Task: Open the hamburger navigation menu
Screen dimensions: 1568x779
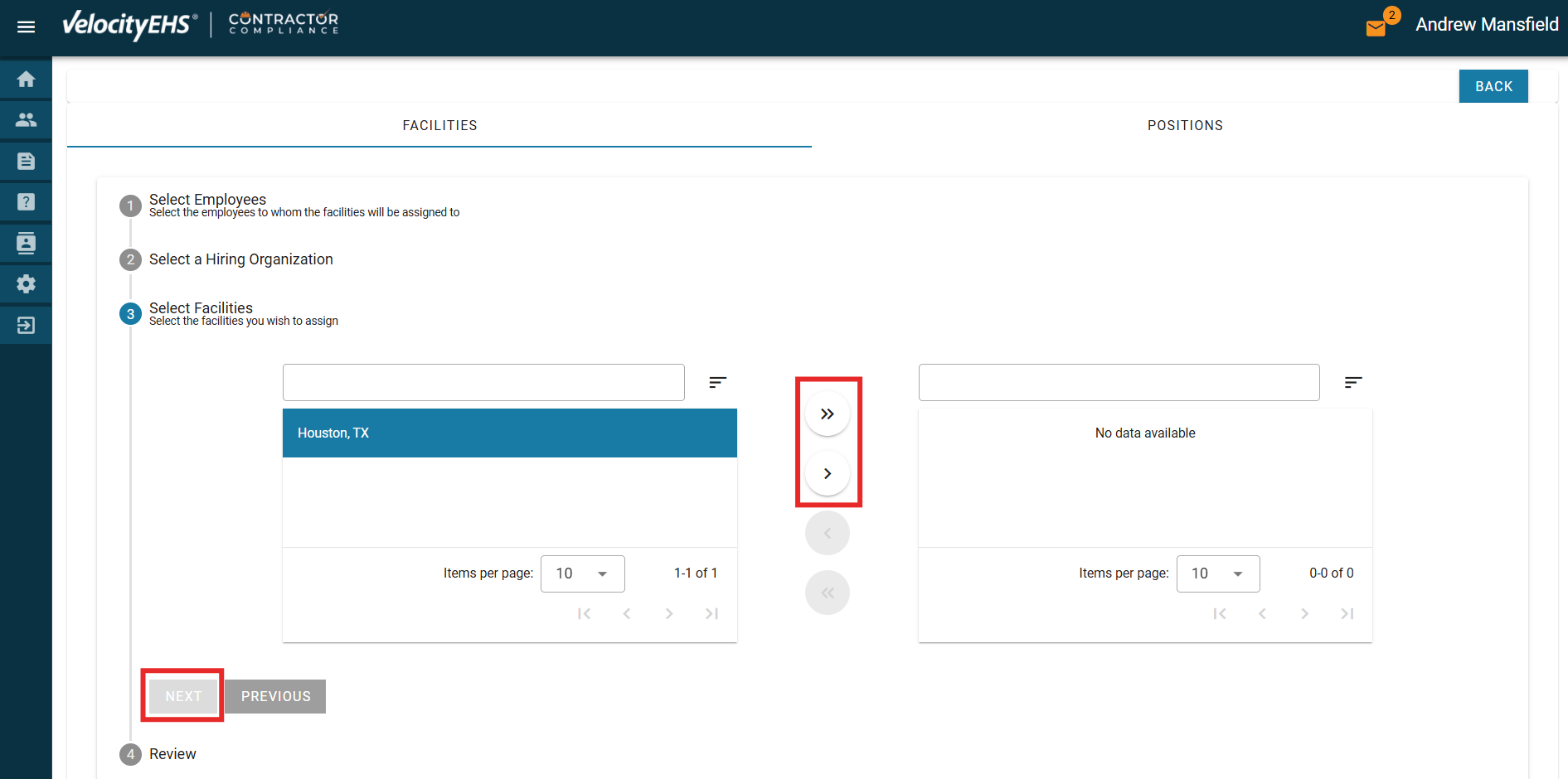Action: 26,27
